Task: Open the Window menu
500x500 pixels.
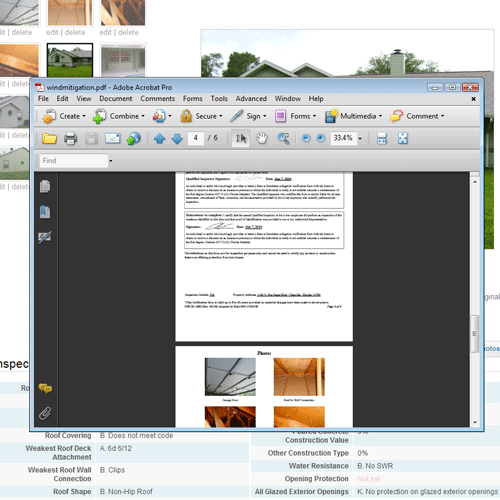Action: tap(288, 99)
